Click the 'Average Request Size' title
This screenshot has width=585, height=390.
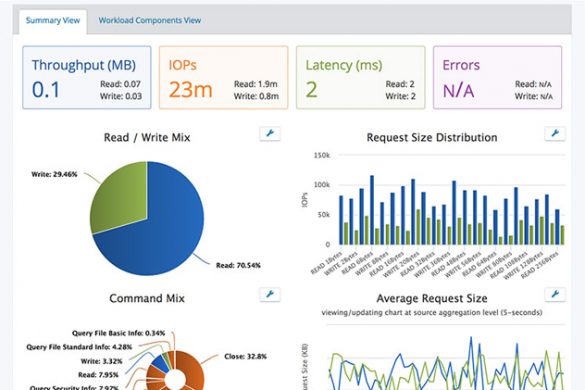[432, 299]
